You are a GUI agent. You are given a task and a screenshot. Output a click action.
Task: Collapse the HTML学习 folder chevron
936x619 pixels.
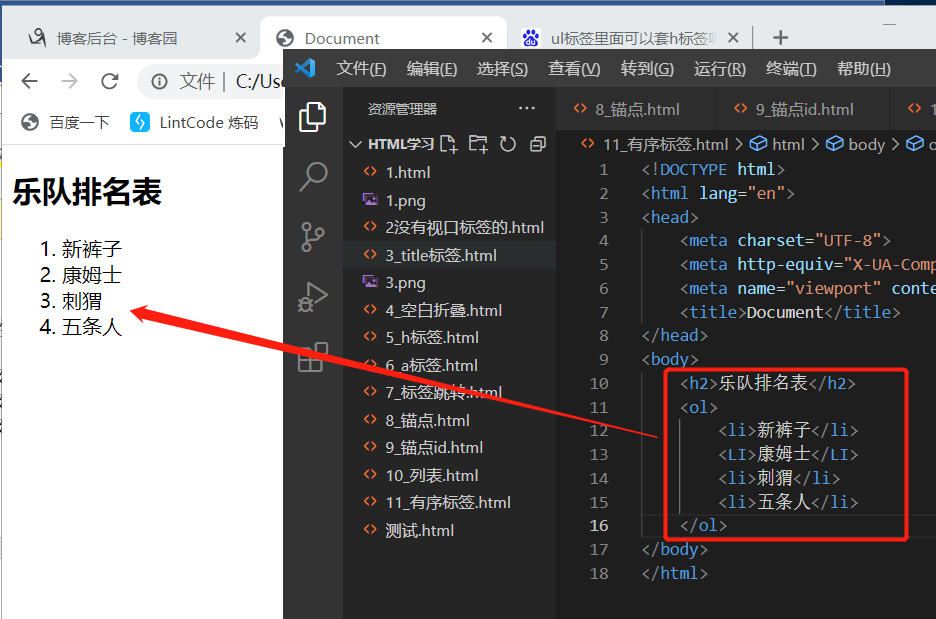[x=355, y=144]
